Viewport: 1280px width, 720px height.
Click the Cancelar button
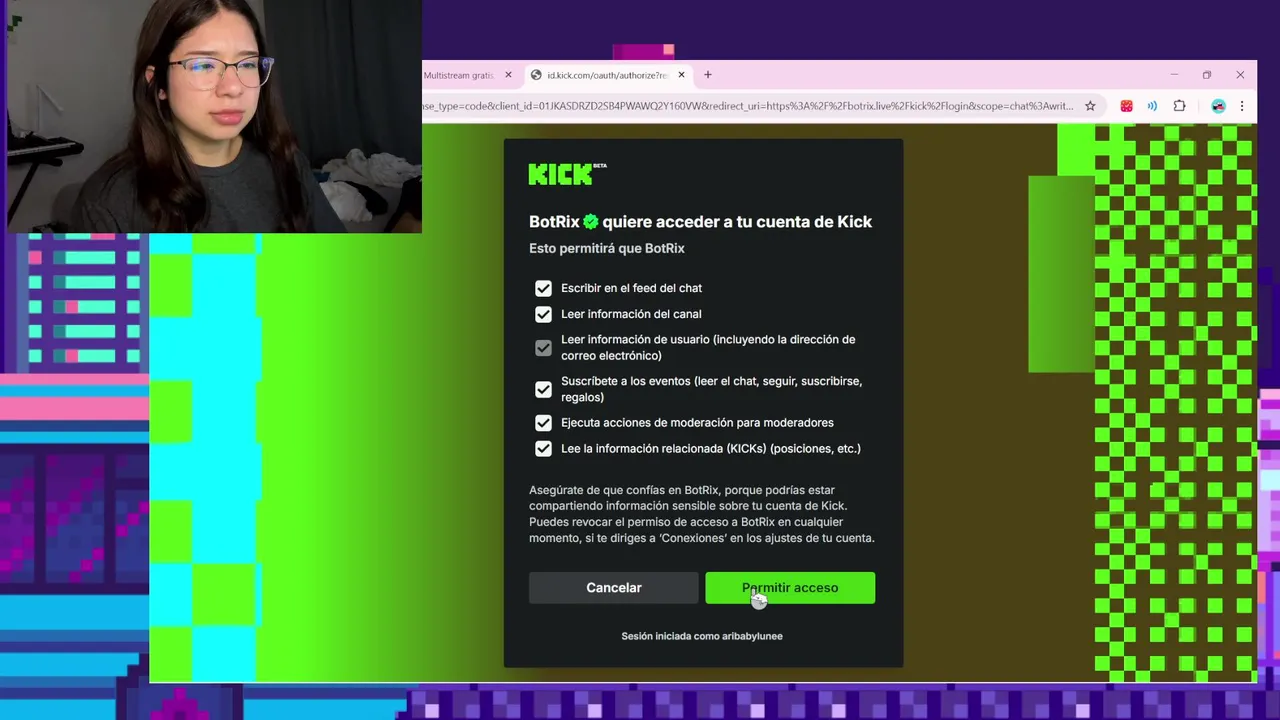coord(613,588)
